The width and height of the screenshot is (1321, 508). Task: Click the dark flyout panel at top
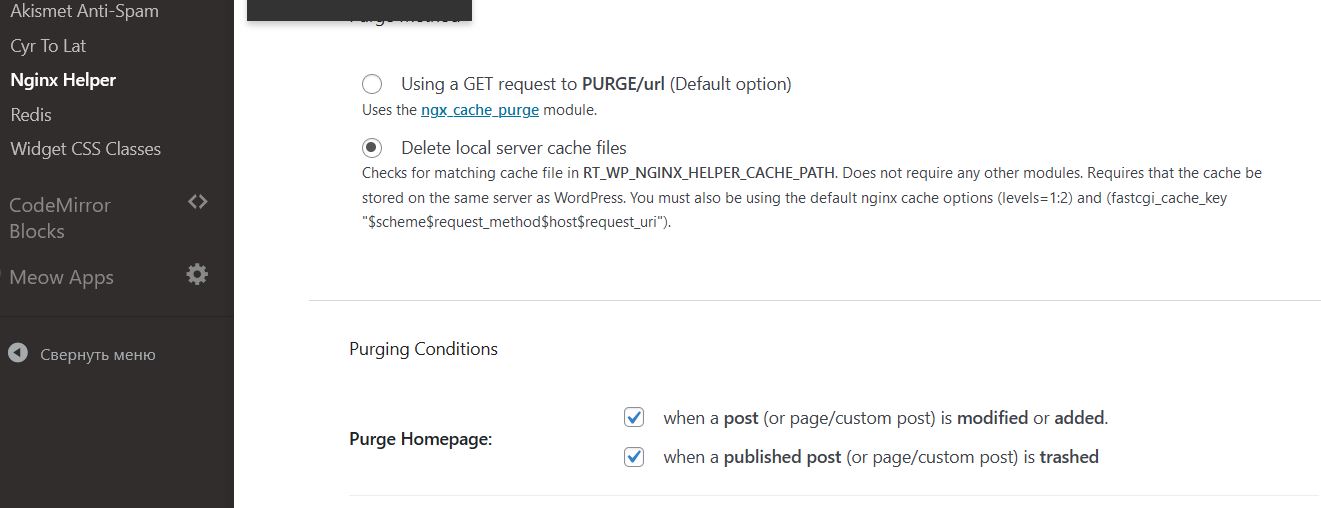[x=359, y=10]
